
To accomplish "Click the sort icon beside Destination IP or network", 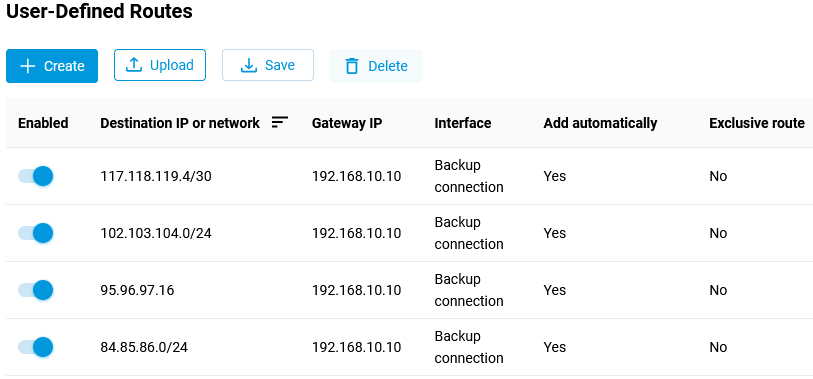I will (280, 122).
